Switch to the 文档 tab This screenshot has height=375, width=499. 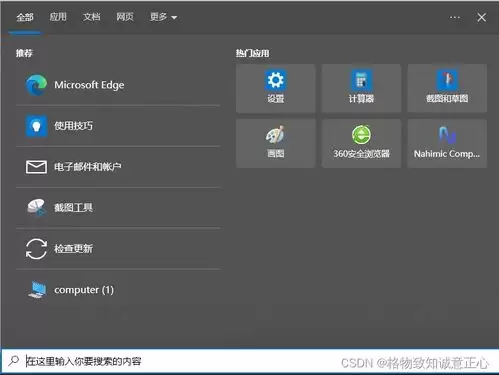[91, 17]
